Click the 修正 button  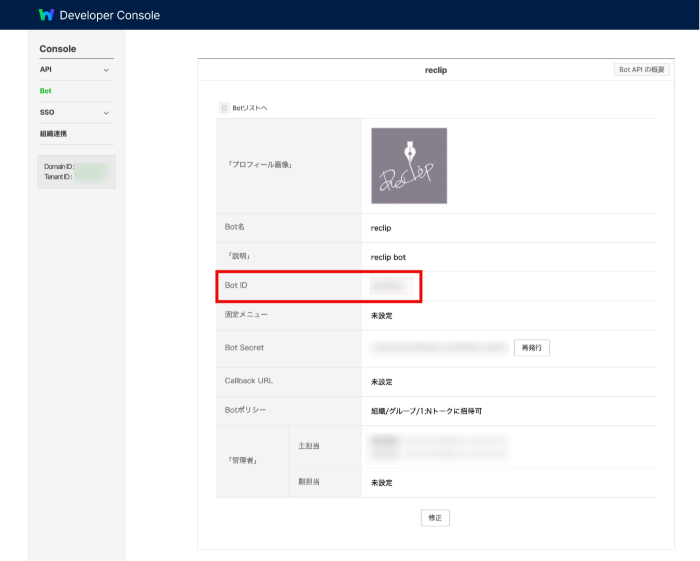(x=435, y=517)
